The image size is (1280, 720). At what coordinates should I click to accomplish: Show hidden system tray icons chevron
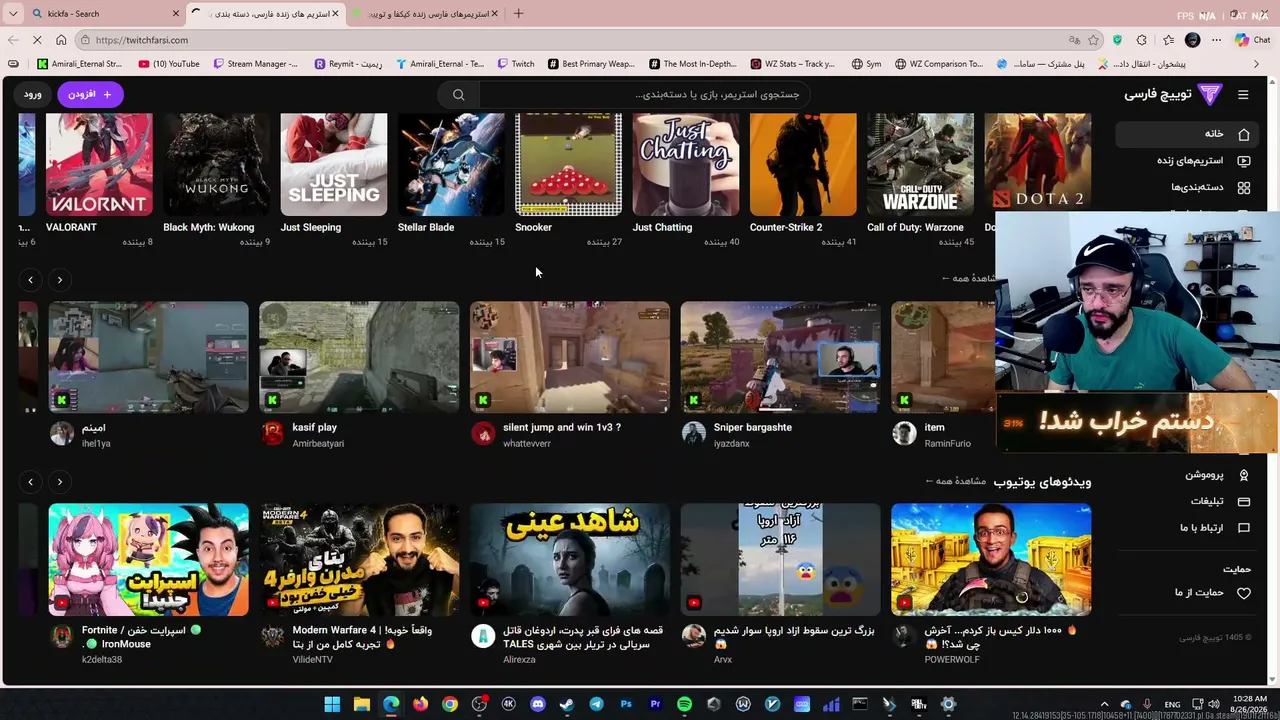tap(1104, 704)
